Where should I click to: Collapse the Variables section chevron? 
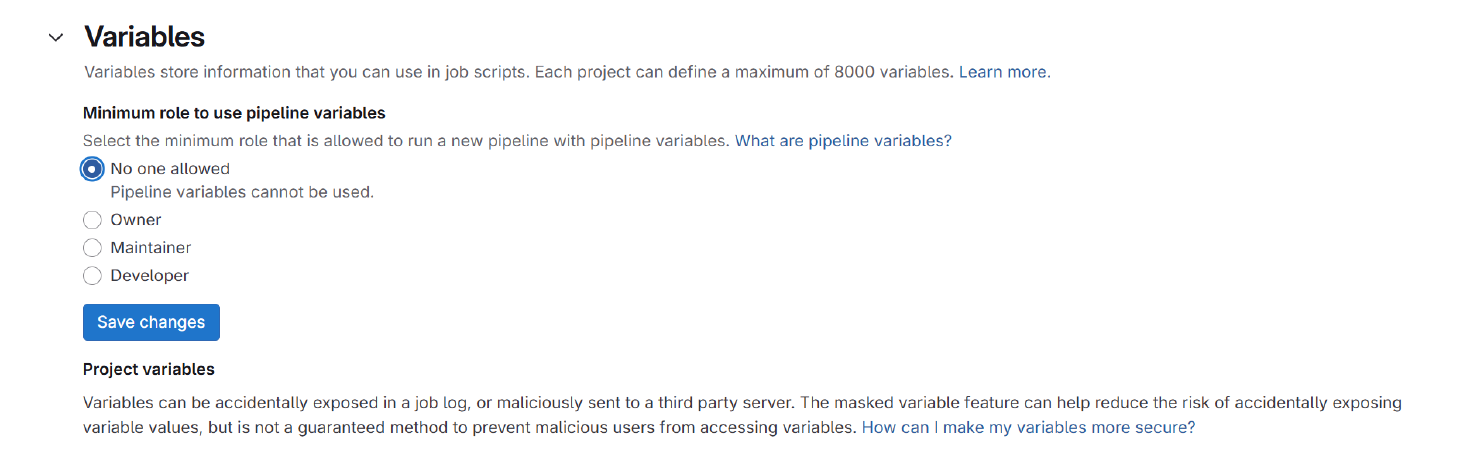click(x=56, y=38)
